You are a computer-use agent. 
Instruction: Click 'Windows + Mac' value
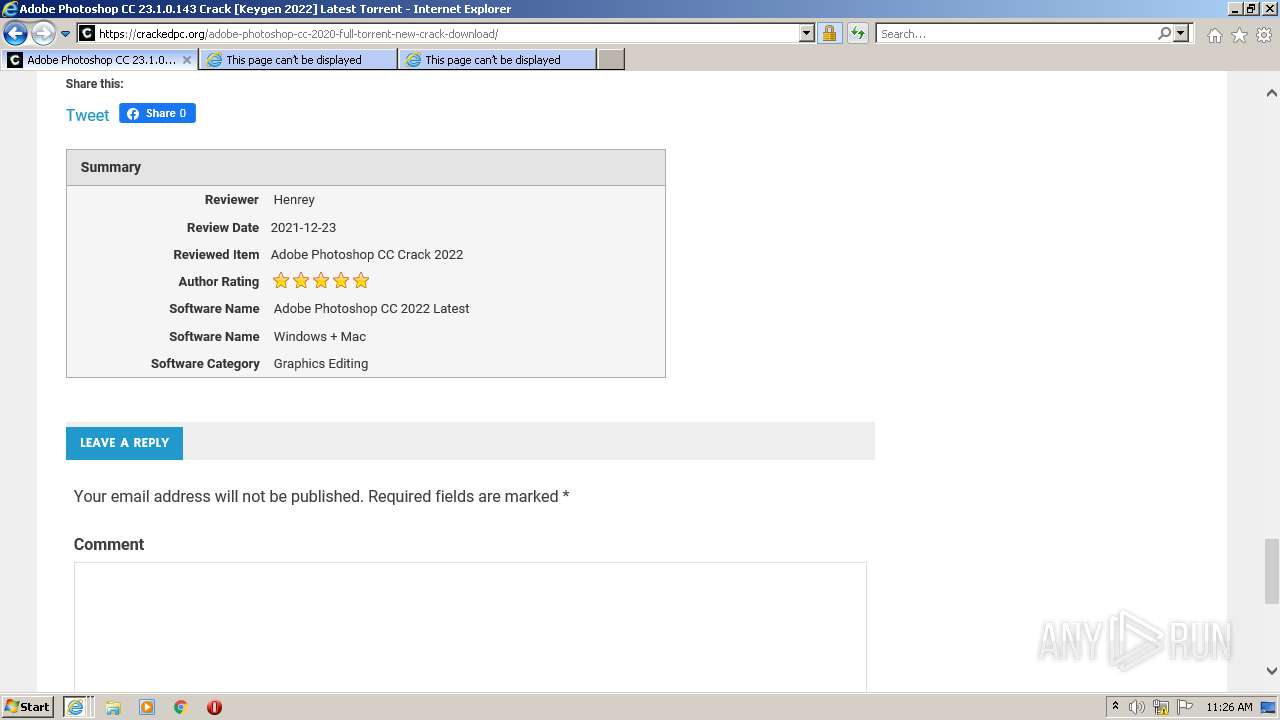point(320,337)
